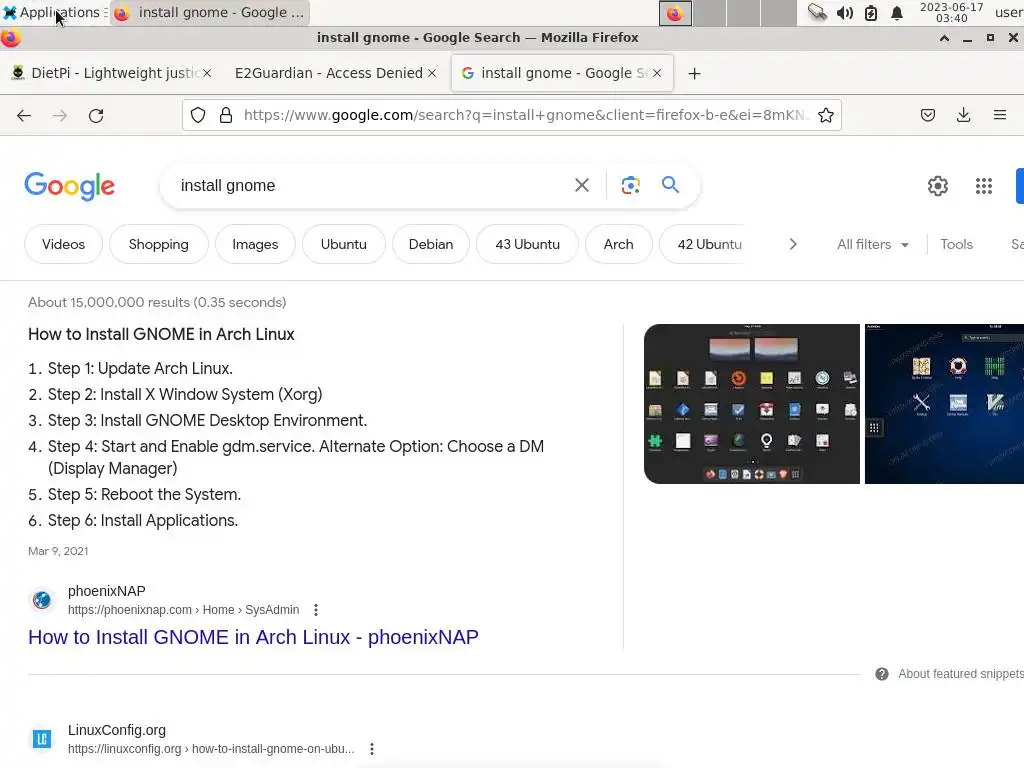Screen dimensions: 1024x768
Task: Filter results by Images
Action: tap(255, 244)
